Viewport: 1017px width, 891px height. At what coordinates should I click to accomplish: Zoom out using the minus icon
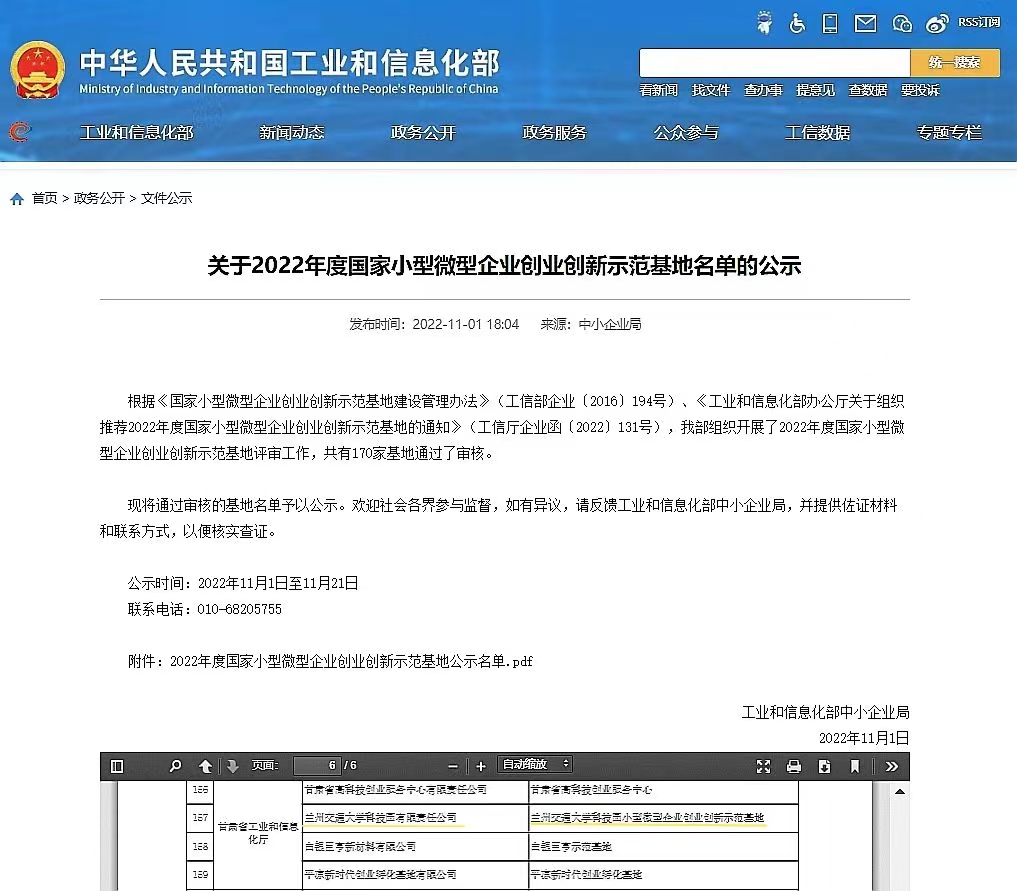click(453, 766)
